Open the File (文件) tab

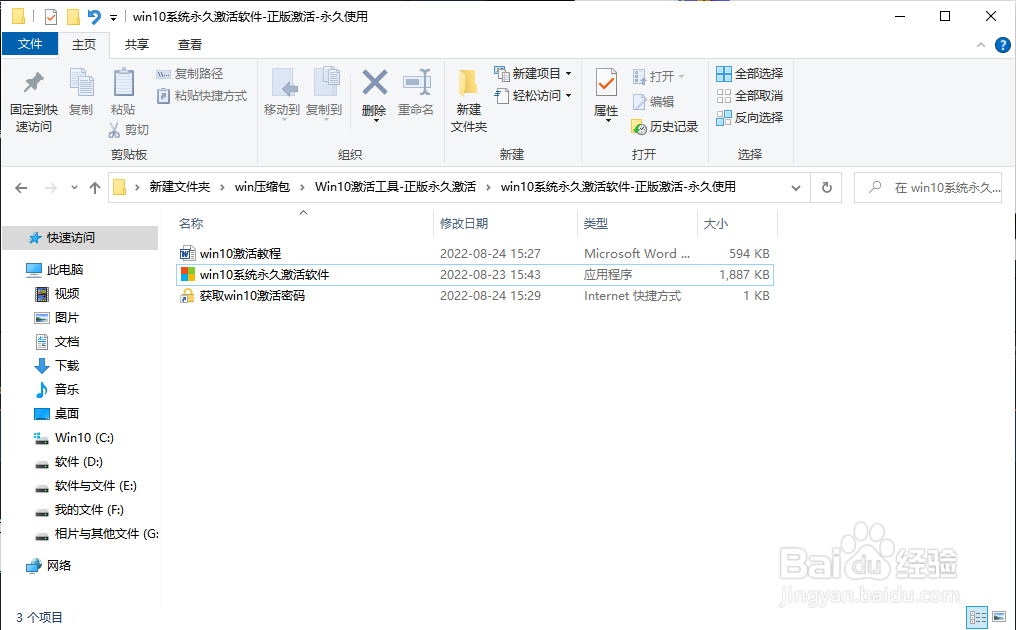pos(30,44)
